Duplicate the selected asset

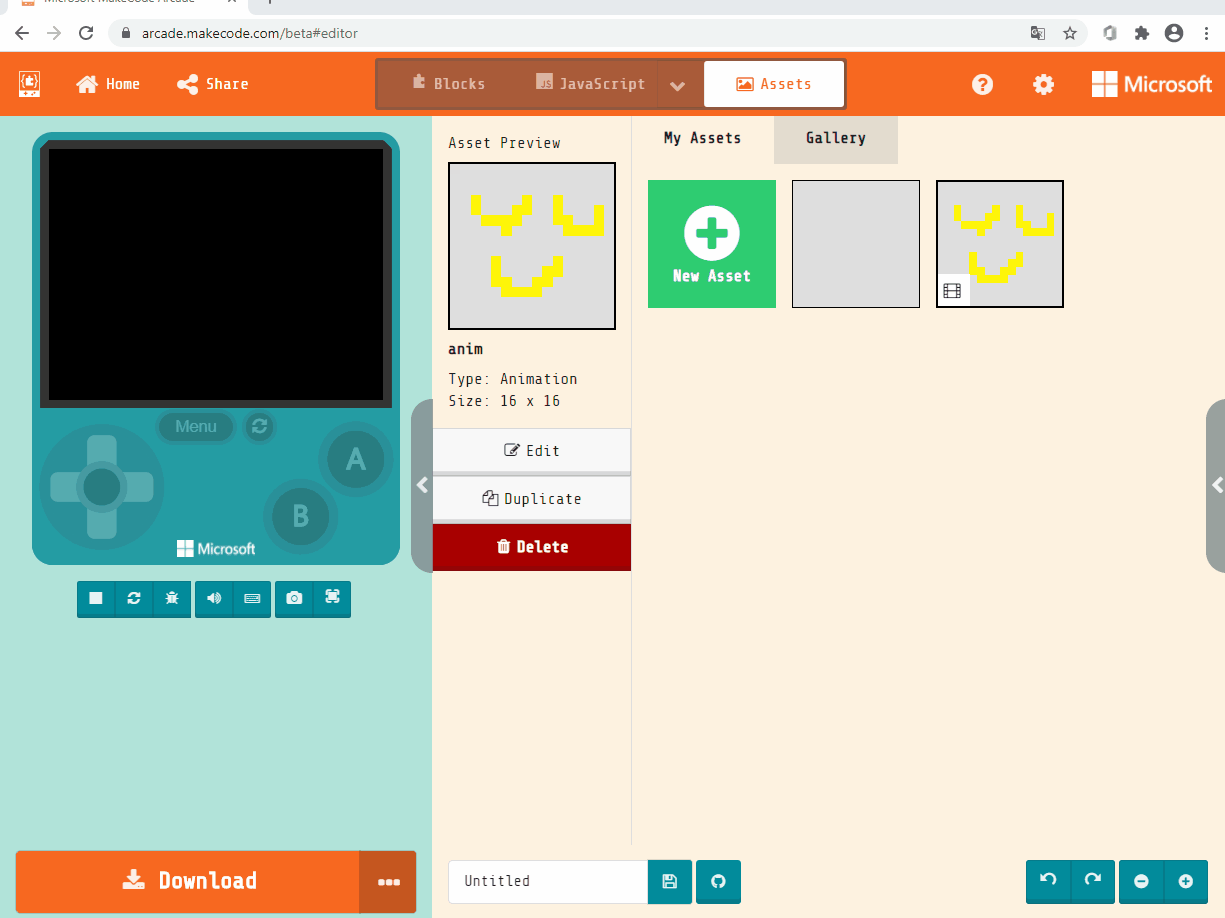click(531, 498)
